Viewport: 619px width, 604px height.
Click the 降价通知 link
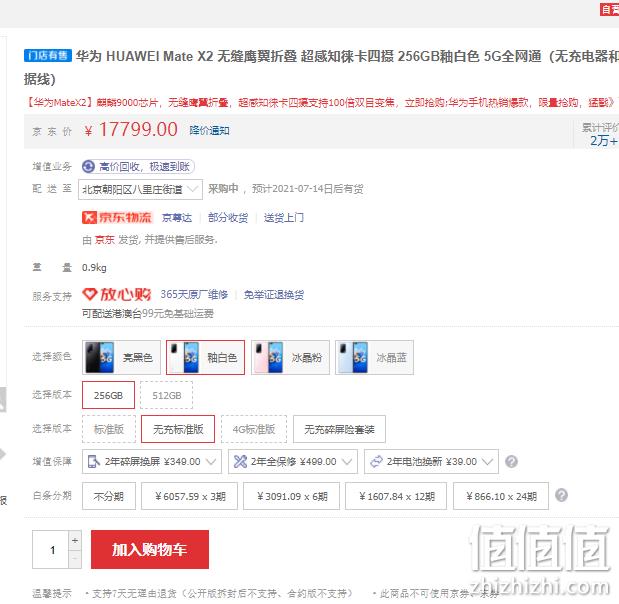[209, 131]
